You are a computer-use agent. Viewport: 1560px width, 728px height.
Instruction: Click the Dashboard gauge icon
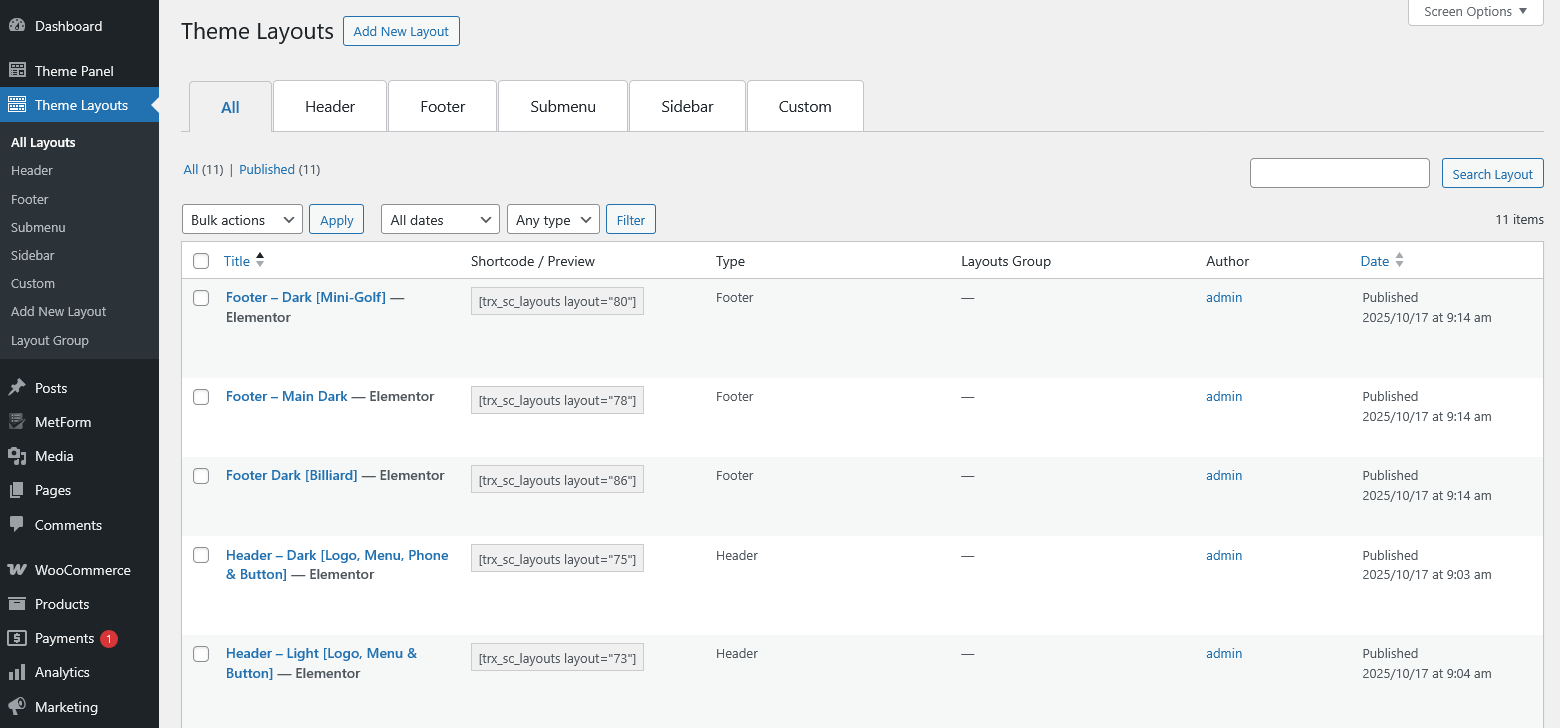tap(17, 26)
